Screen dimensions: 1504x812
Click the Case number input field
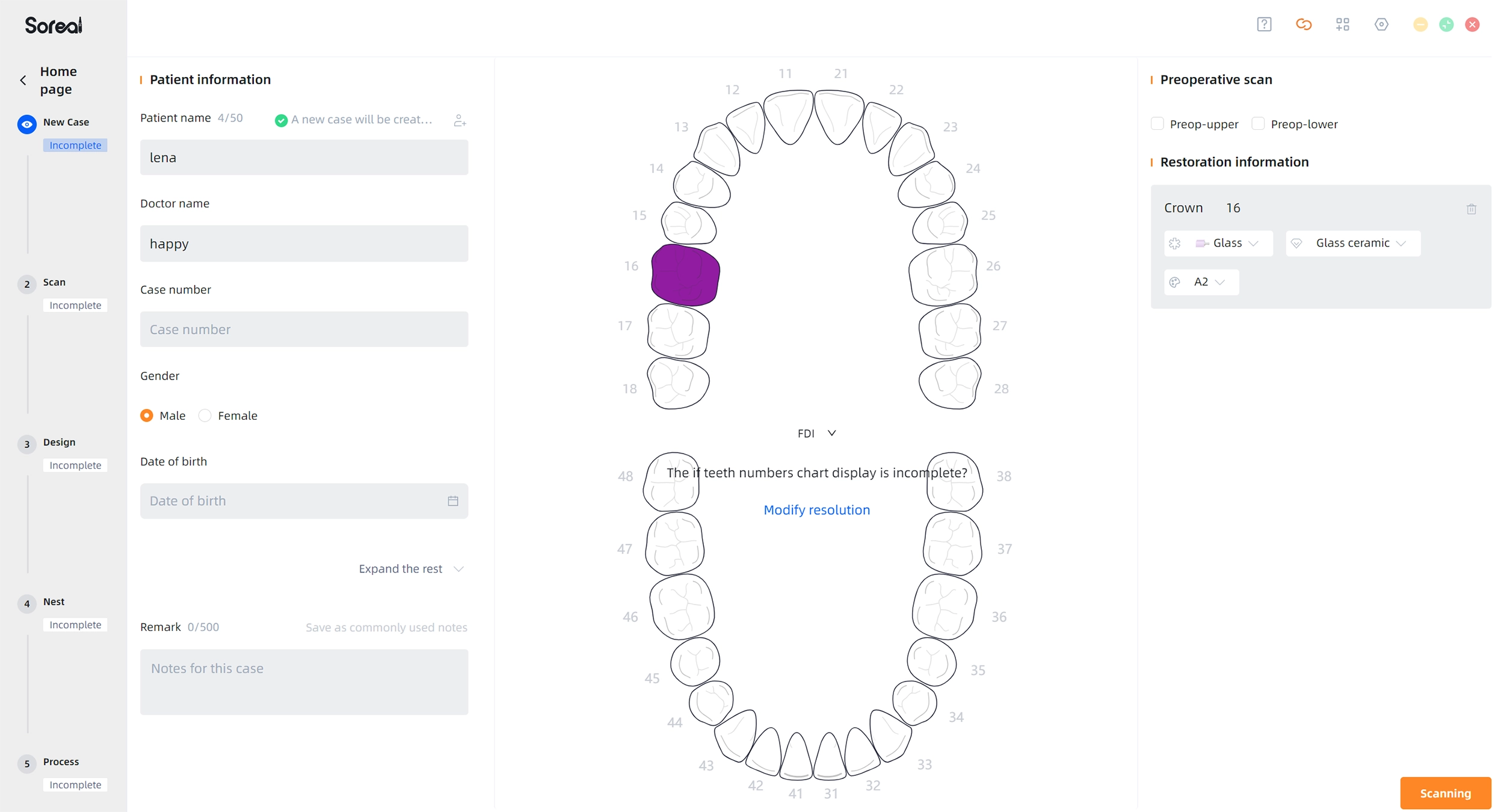tap(304, 329)
